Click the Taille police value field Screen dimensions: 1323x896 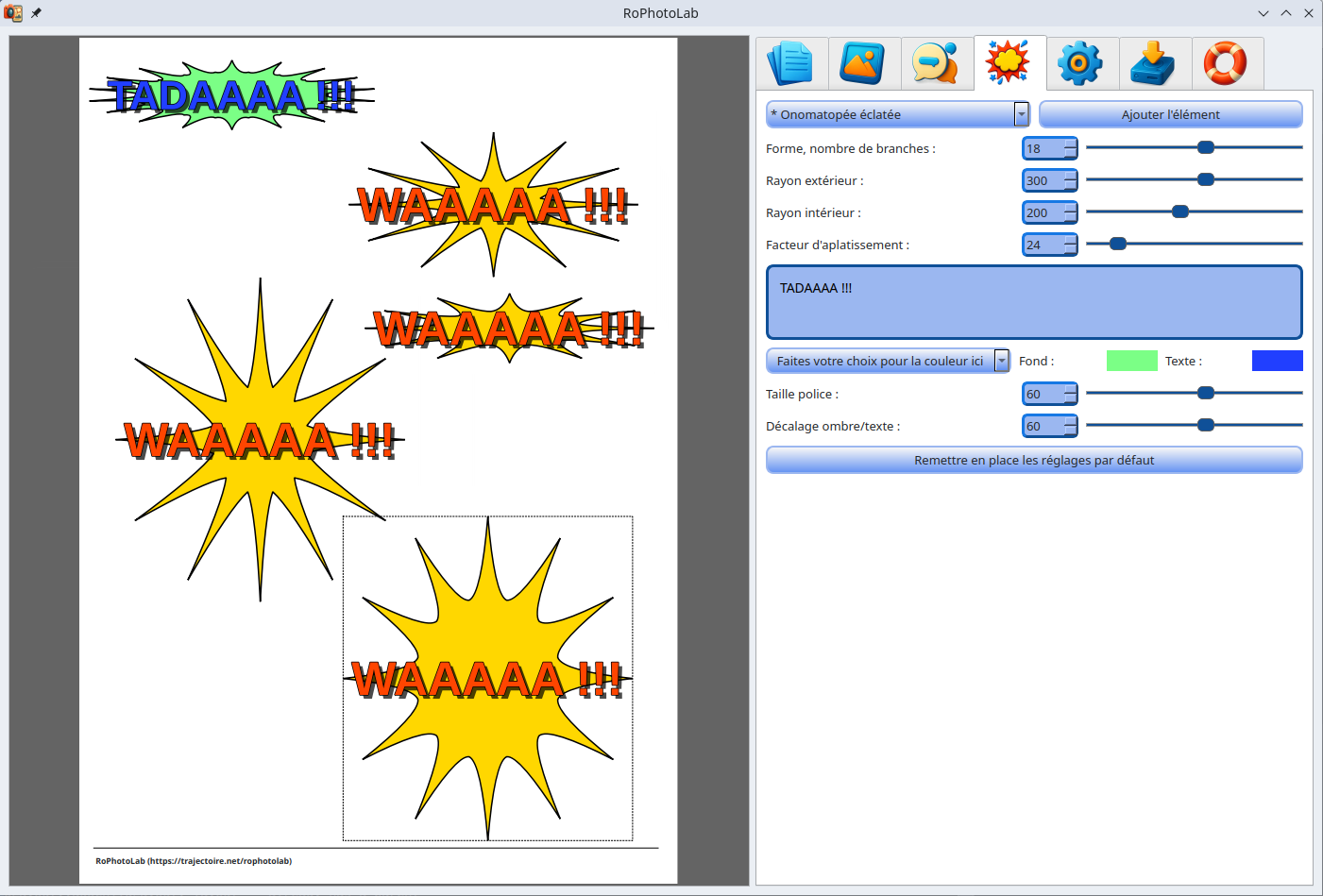[x=1043, y=394]
